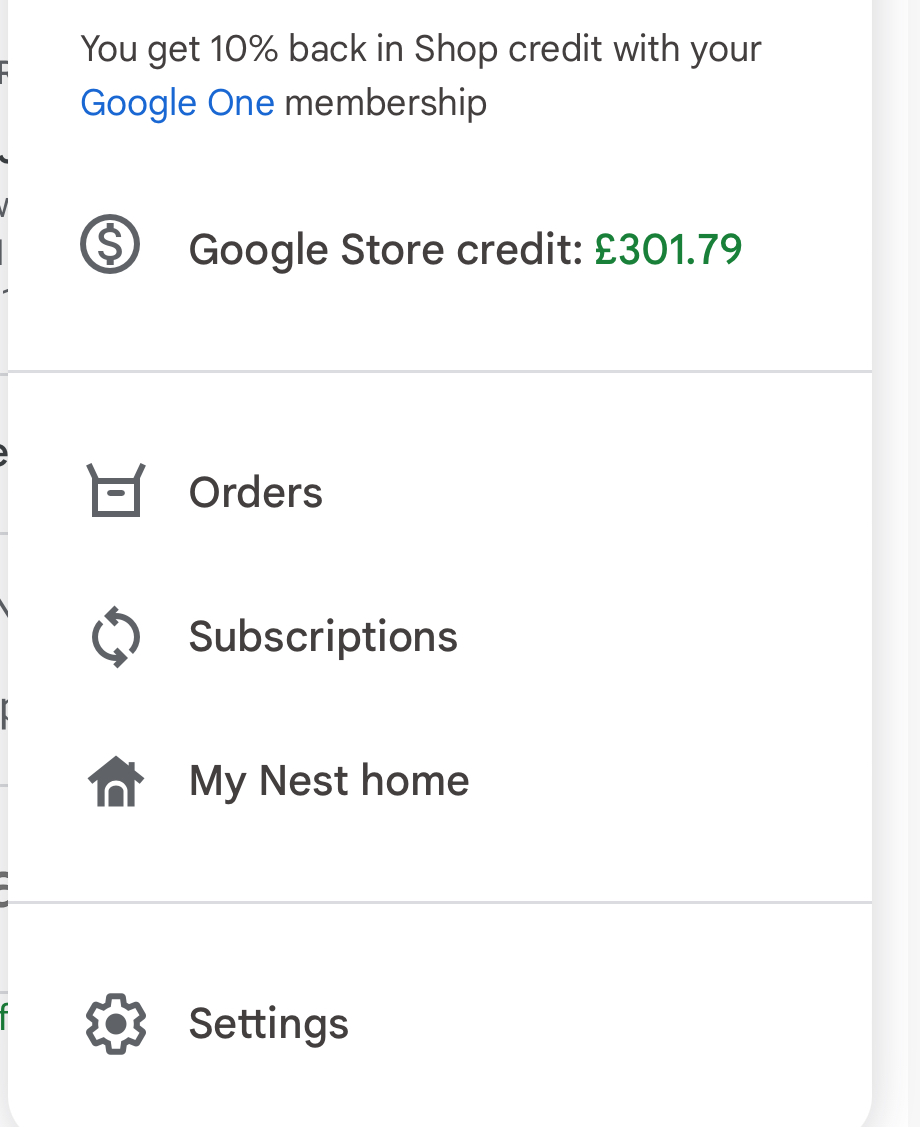Screen dimensions: 920x1127
Task: Click the green £301.79 credit amount
Action: pos(668,249)
